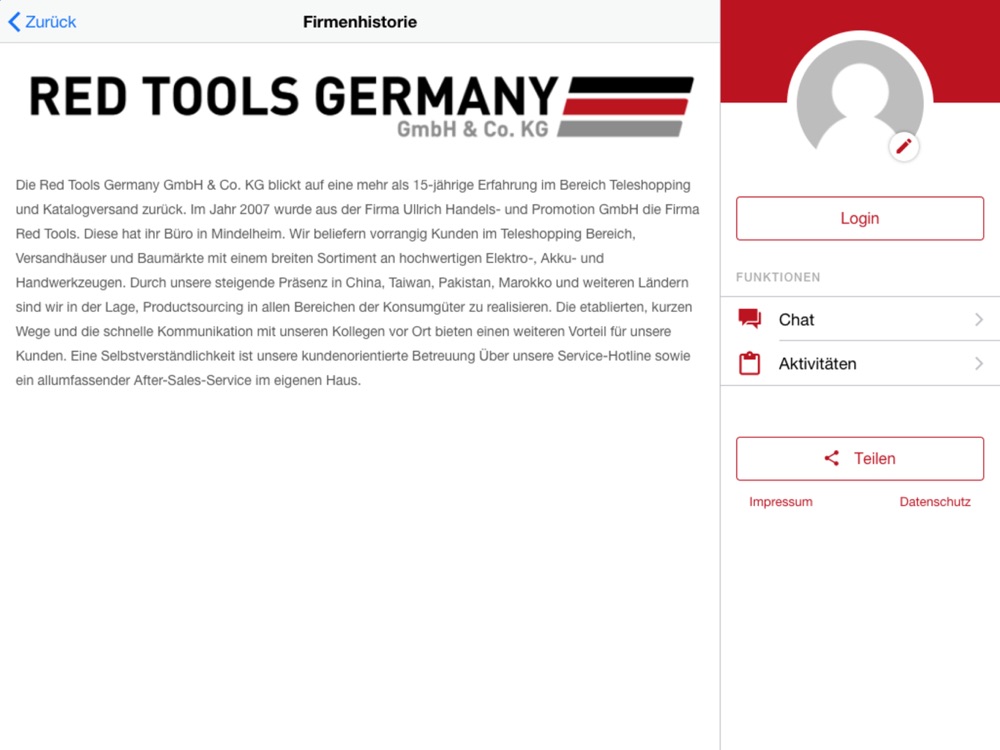This screenshot has height=750, width=1000.
Task: Open the Aktivitäten function row
Action: coord(860,364)
